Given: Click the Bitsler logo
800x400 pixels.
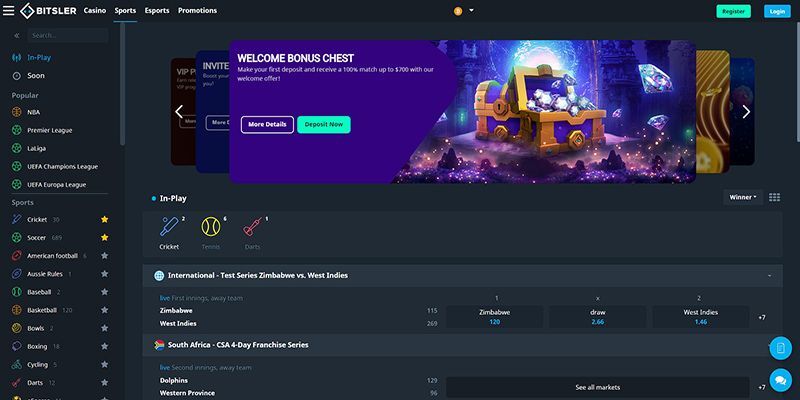Looking at the screenshot, I should pyautogui.click(x=48, y=11).
